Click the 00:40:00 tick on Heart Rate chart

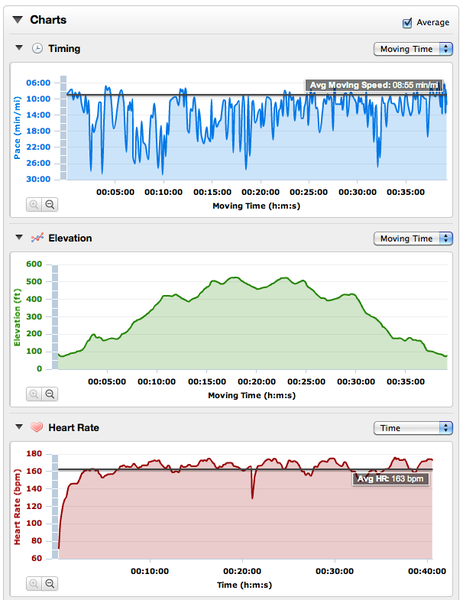pyautogui.click(x=427, y=571)
